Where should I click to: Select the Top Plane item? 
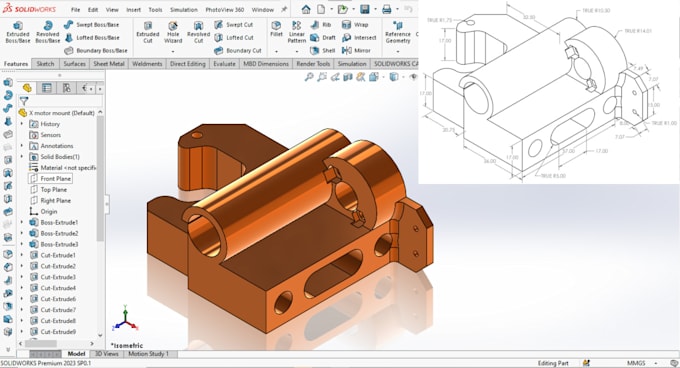point(49,189)
